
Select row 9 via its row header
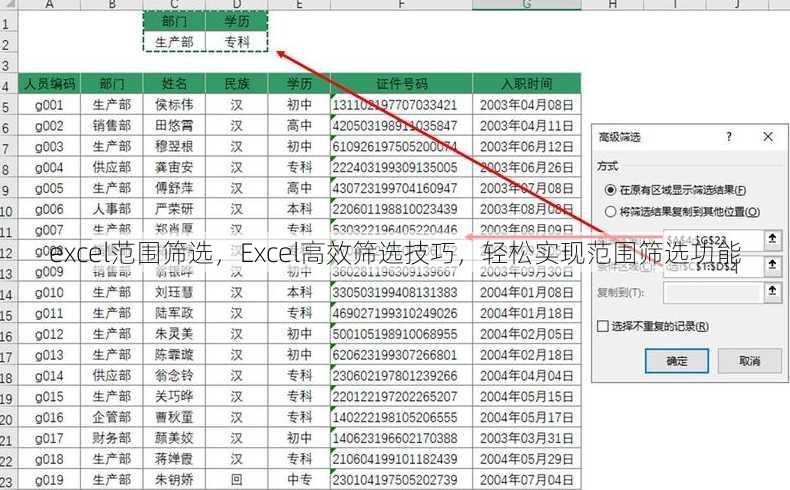point(9,189)
